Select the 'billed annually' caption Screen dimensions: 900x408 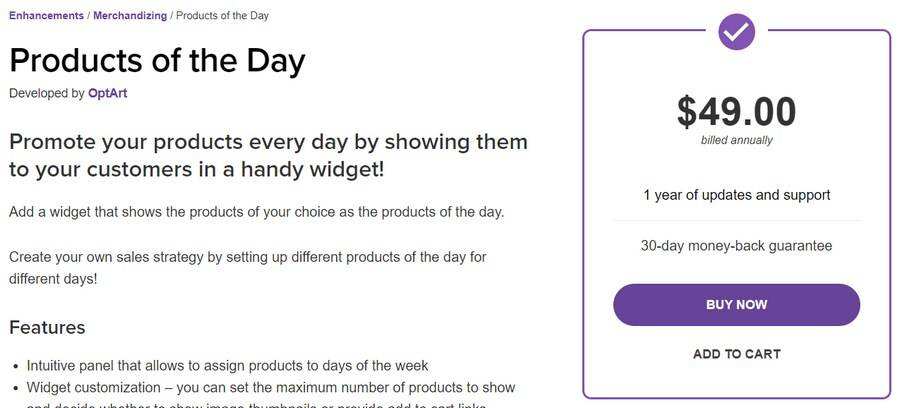pyautogui.click(x=736, y=140)
